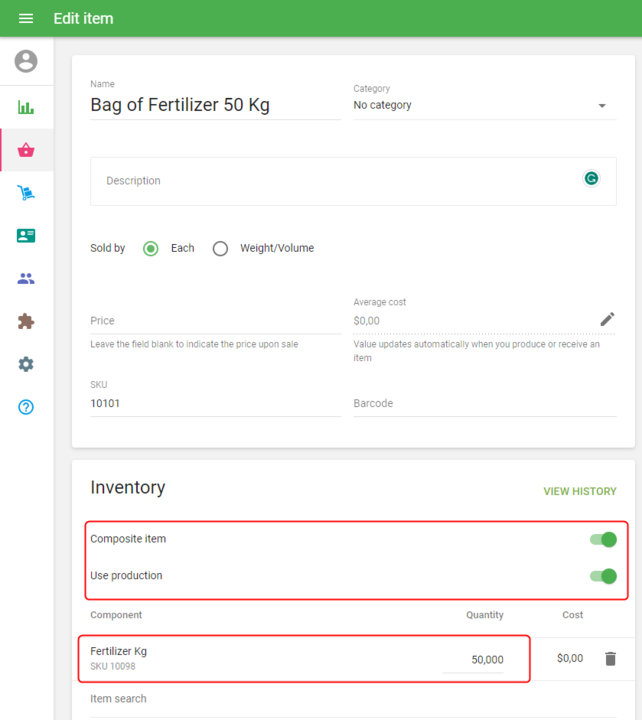642x720 pixels.
Task: Click the Item search field
Action: [x=300, y=699]
